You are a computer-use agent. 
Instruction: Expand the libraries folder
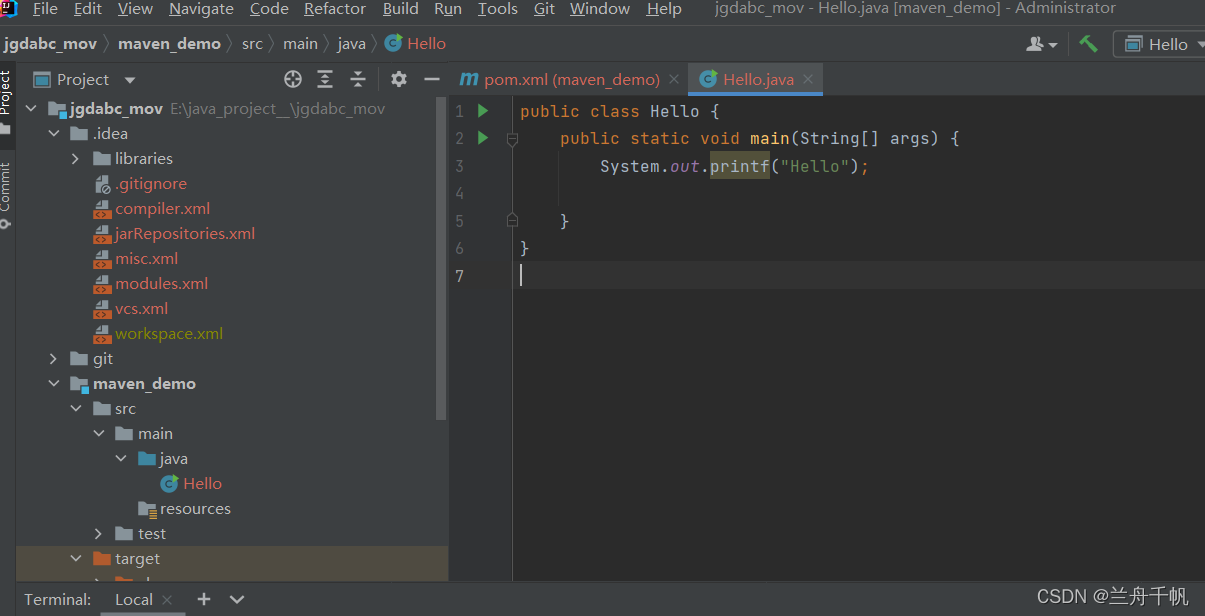[x=75, y=159]
